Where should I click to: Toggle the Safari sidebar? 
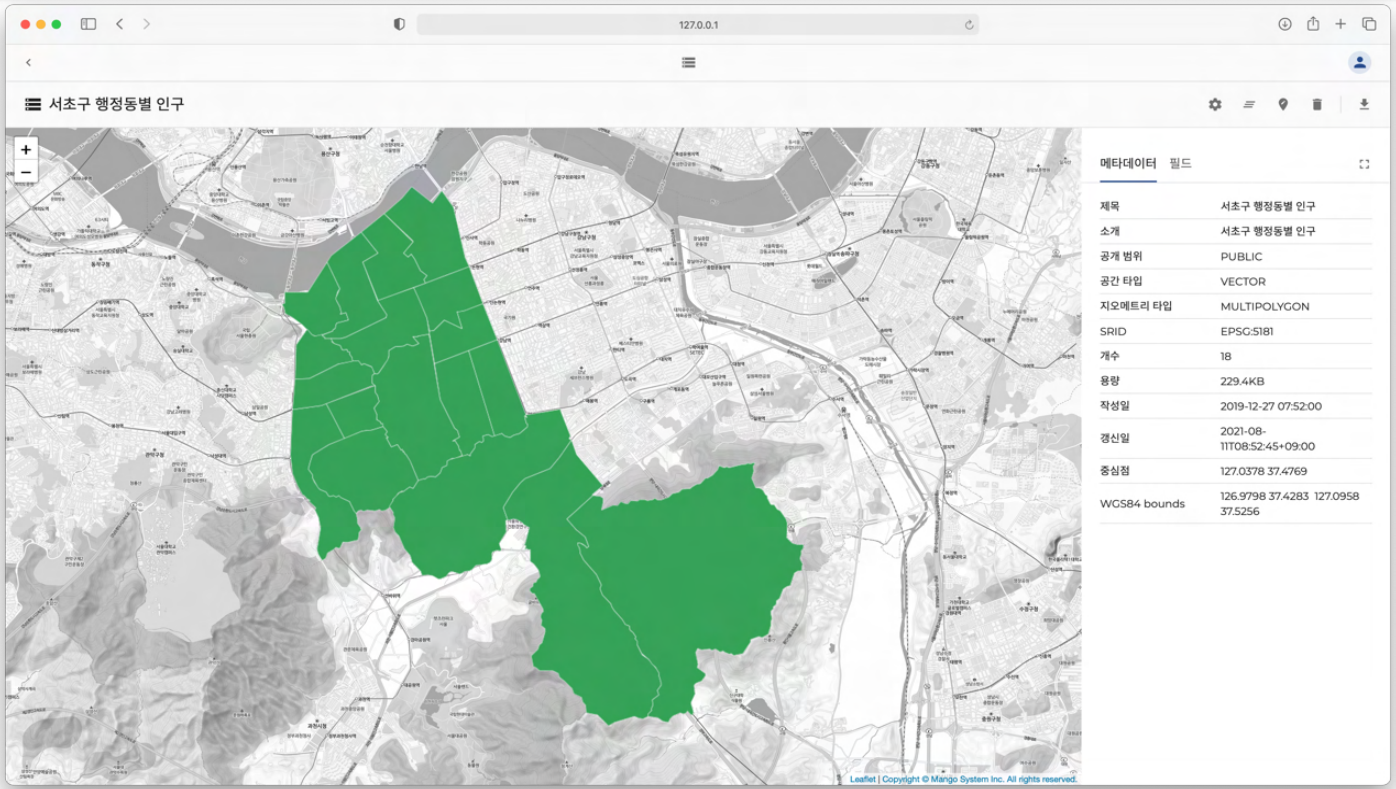pyautogui.click(x=88, y=24)
